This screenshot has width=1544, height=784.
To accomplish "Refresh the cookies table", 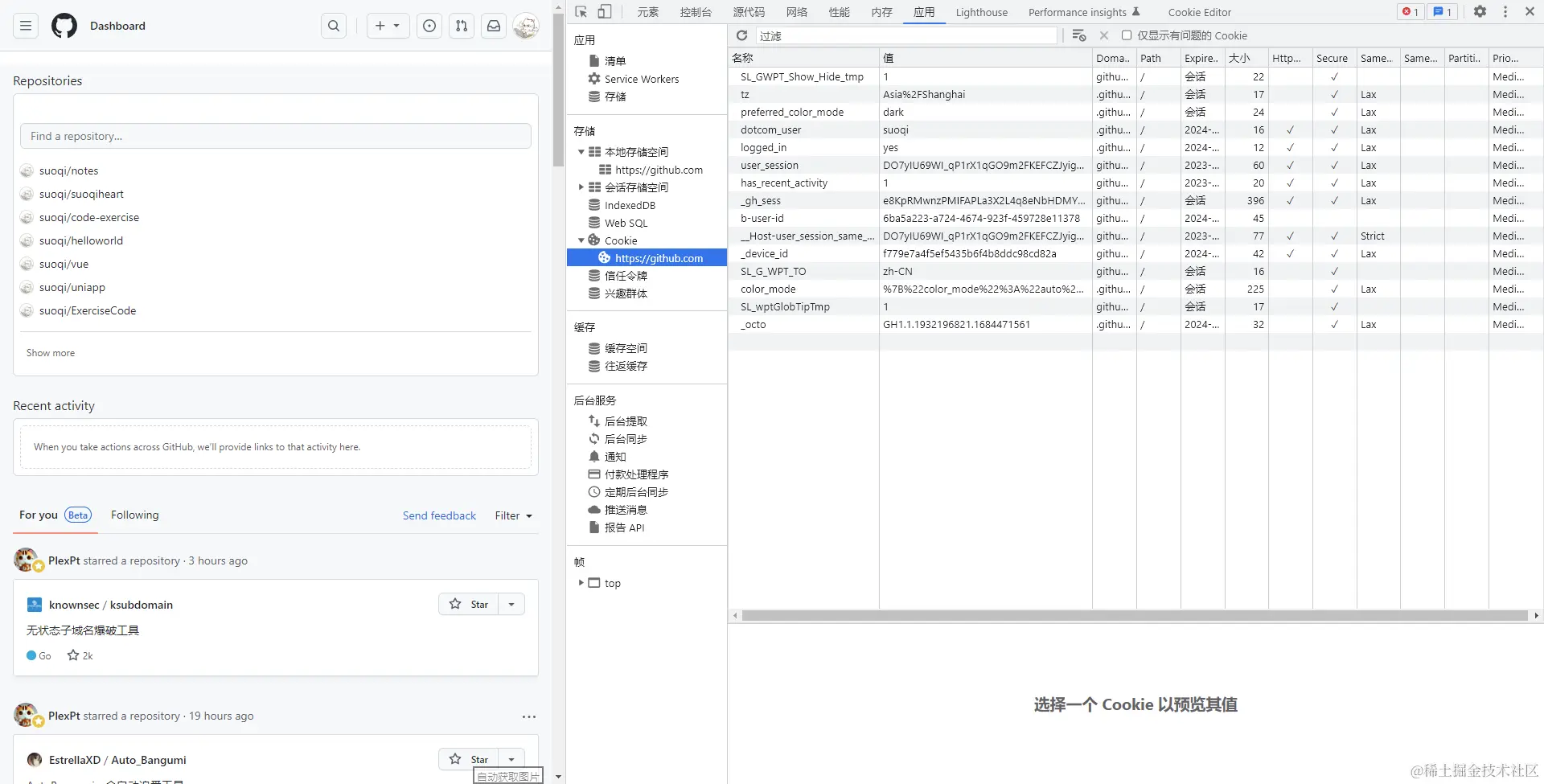I will (x=742, y=35).
